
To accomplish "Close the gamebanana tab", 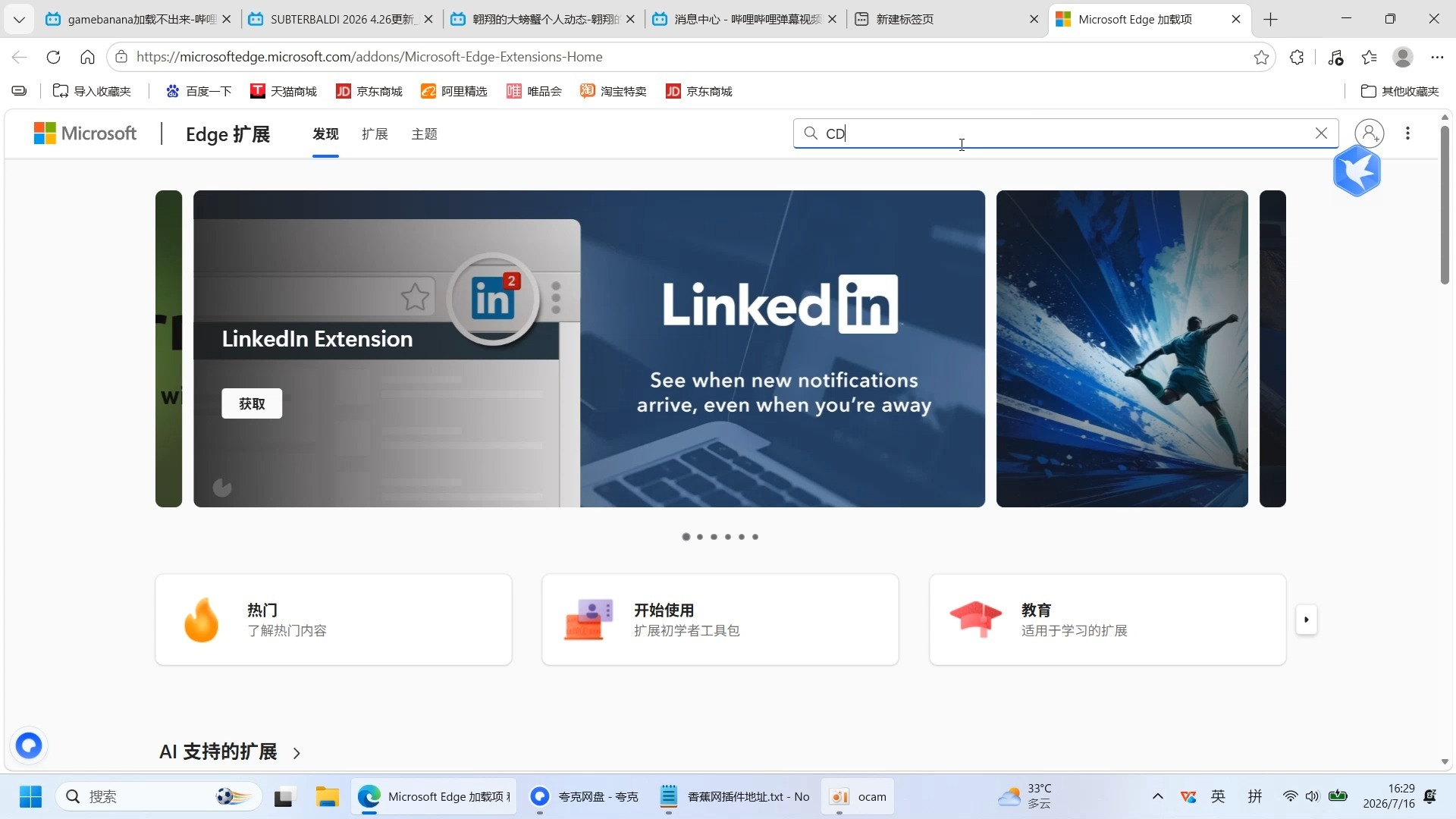I will click(x=226, y=19).
